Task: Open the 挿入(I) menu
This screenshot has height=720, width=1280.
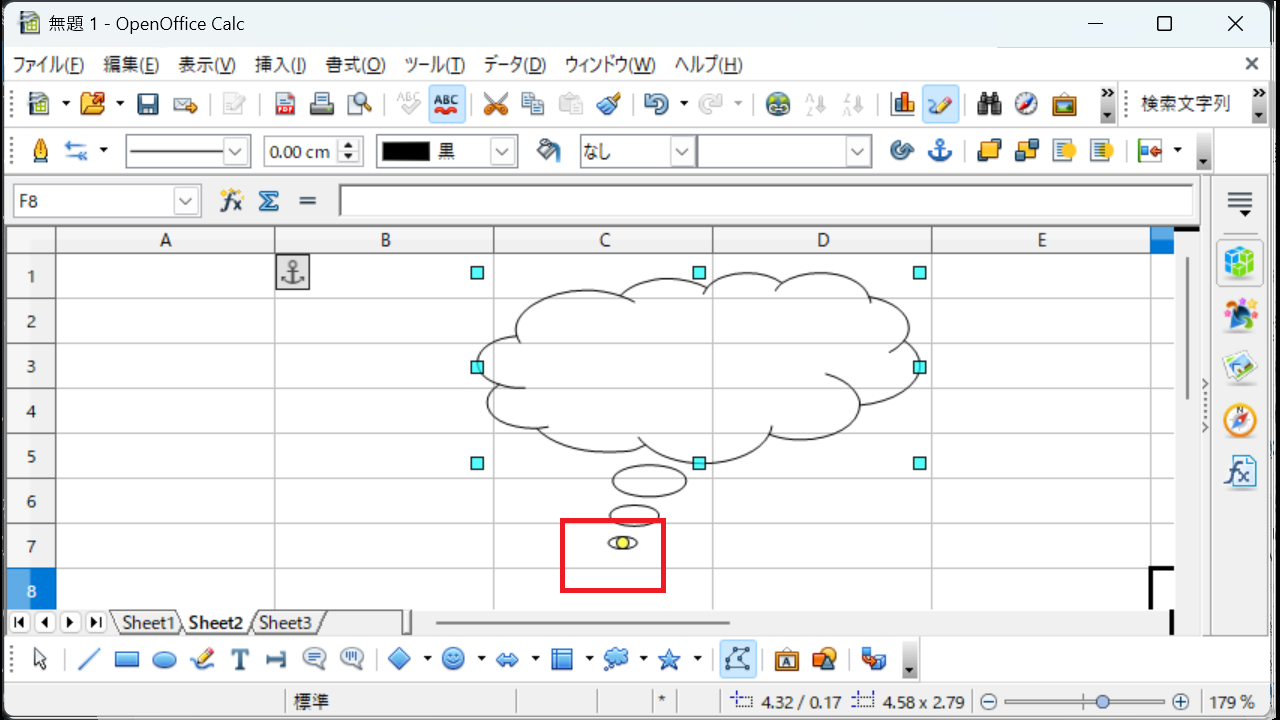Action: tap(280, 65)
